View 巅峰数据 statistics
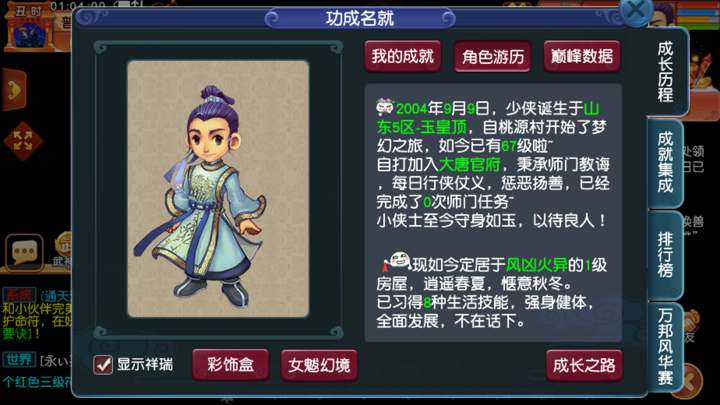This screenshot has height=405, width=720. click(582, 56)
